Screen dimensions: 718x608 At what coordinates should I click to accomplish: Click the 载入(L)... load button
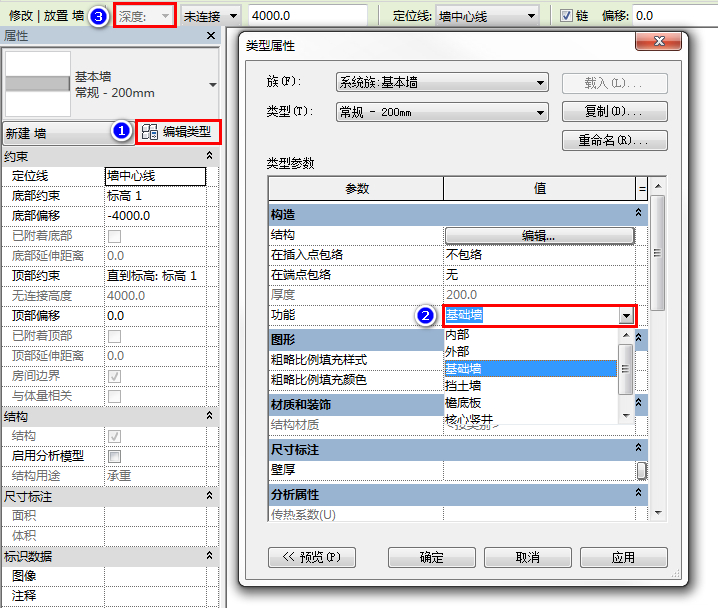(x=615, y=83)
